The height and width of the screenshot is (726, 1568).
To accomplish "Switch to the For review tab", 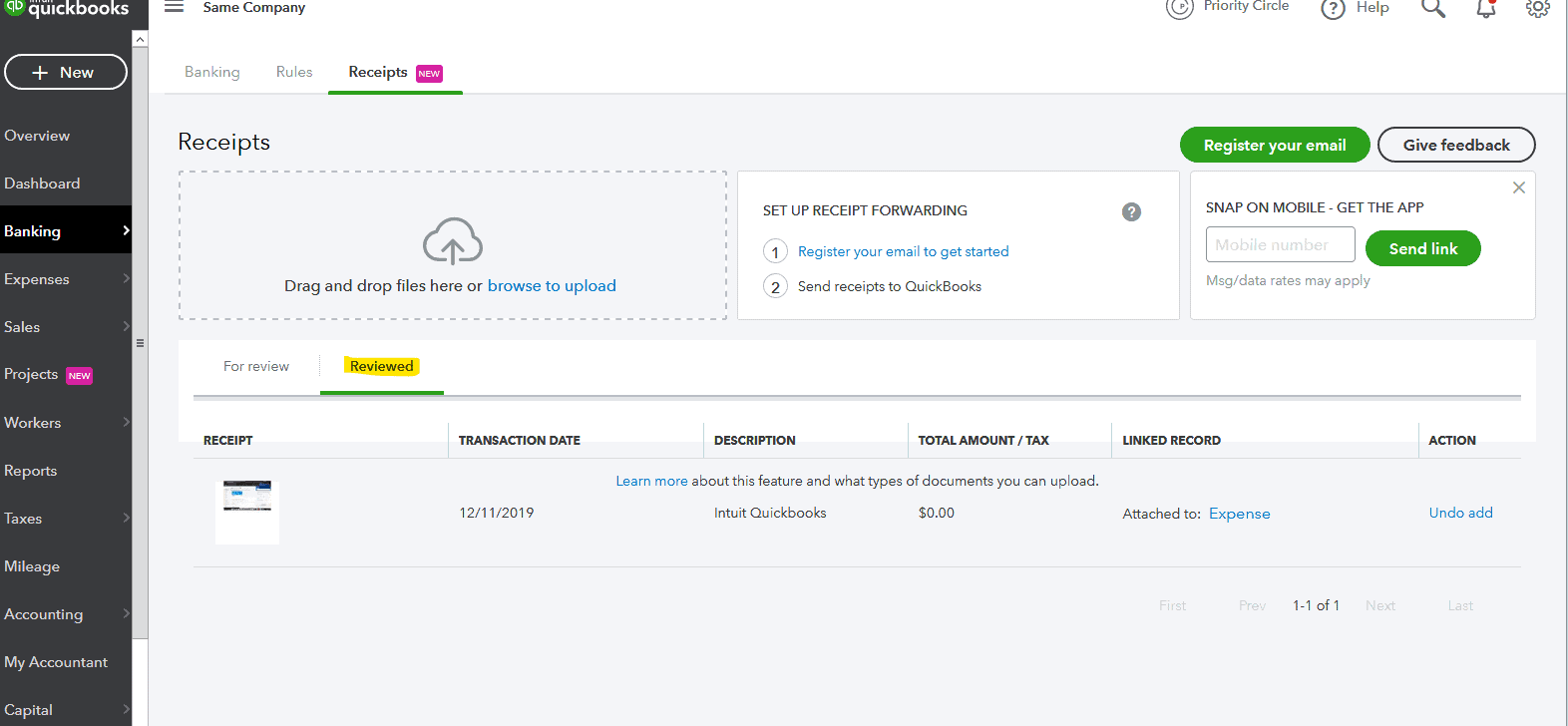I will click(x=256, y=366).
